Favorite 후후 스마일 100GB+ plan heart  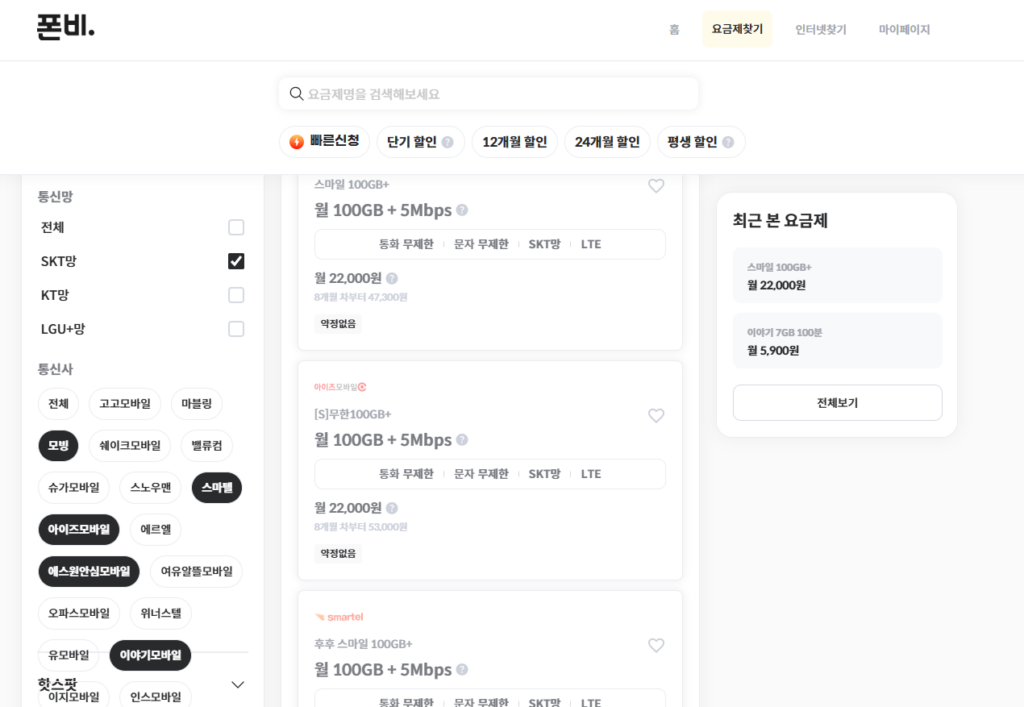click(x=656, y=646)
